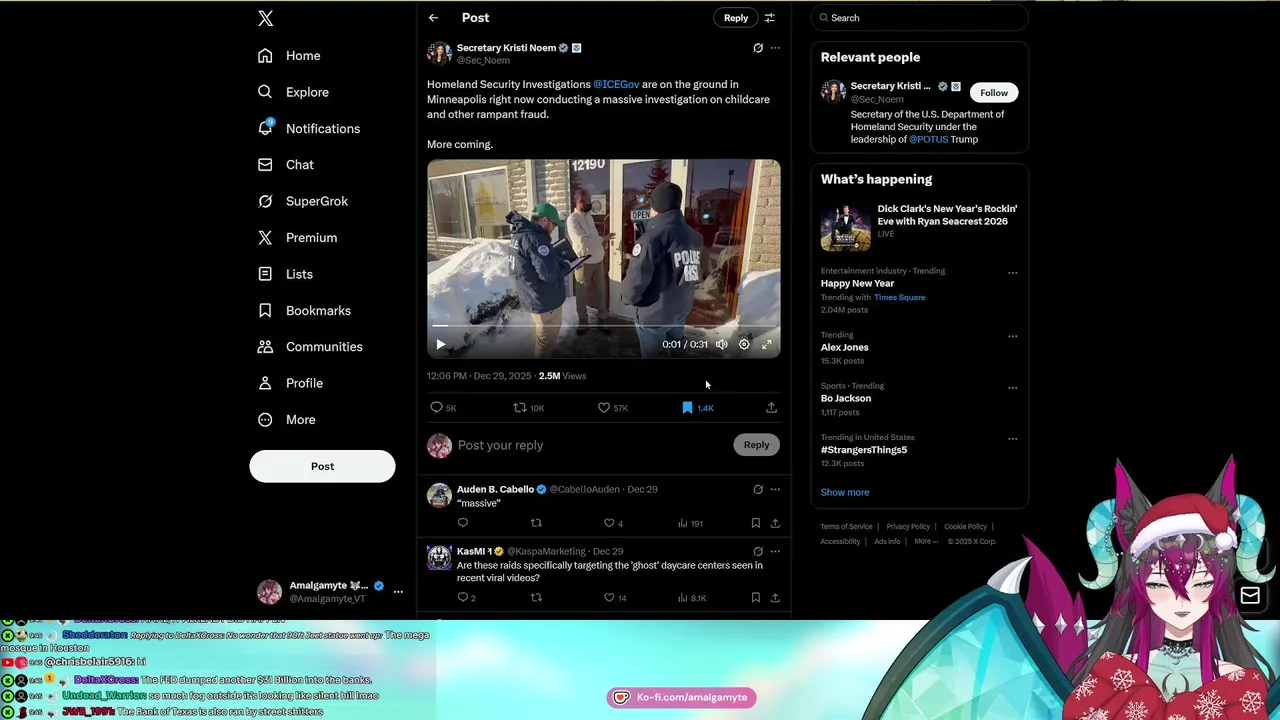Image resolution: width=1280 pixels, height=720 pixels.
Task: Bookmark Auden Cabello's reply
Action: (x=756, y=523)
